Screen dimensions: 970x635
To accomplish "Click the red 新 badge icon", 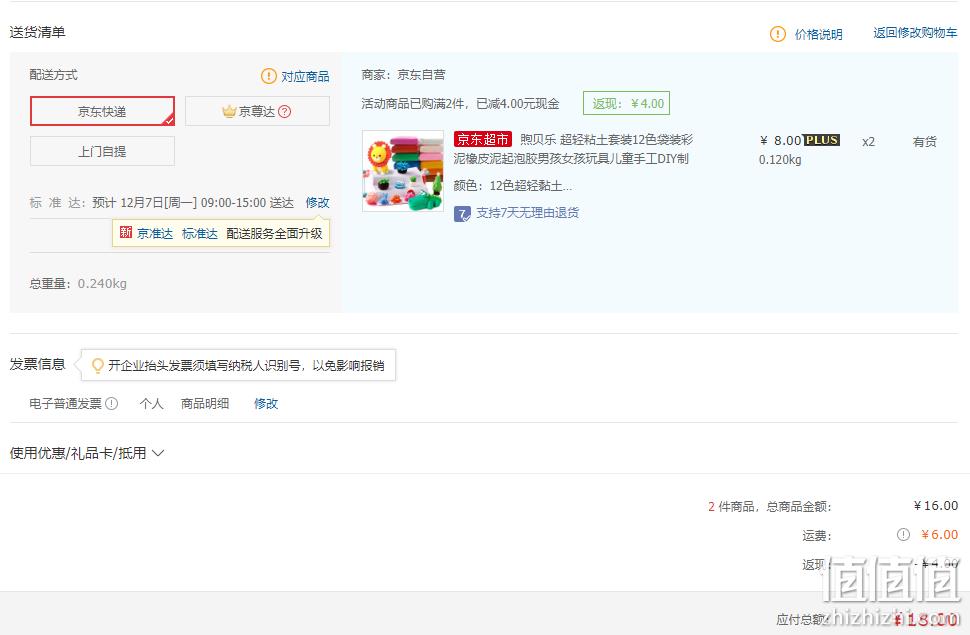I will 126,232.
